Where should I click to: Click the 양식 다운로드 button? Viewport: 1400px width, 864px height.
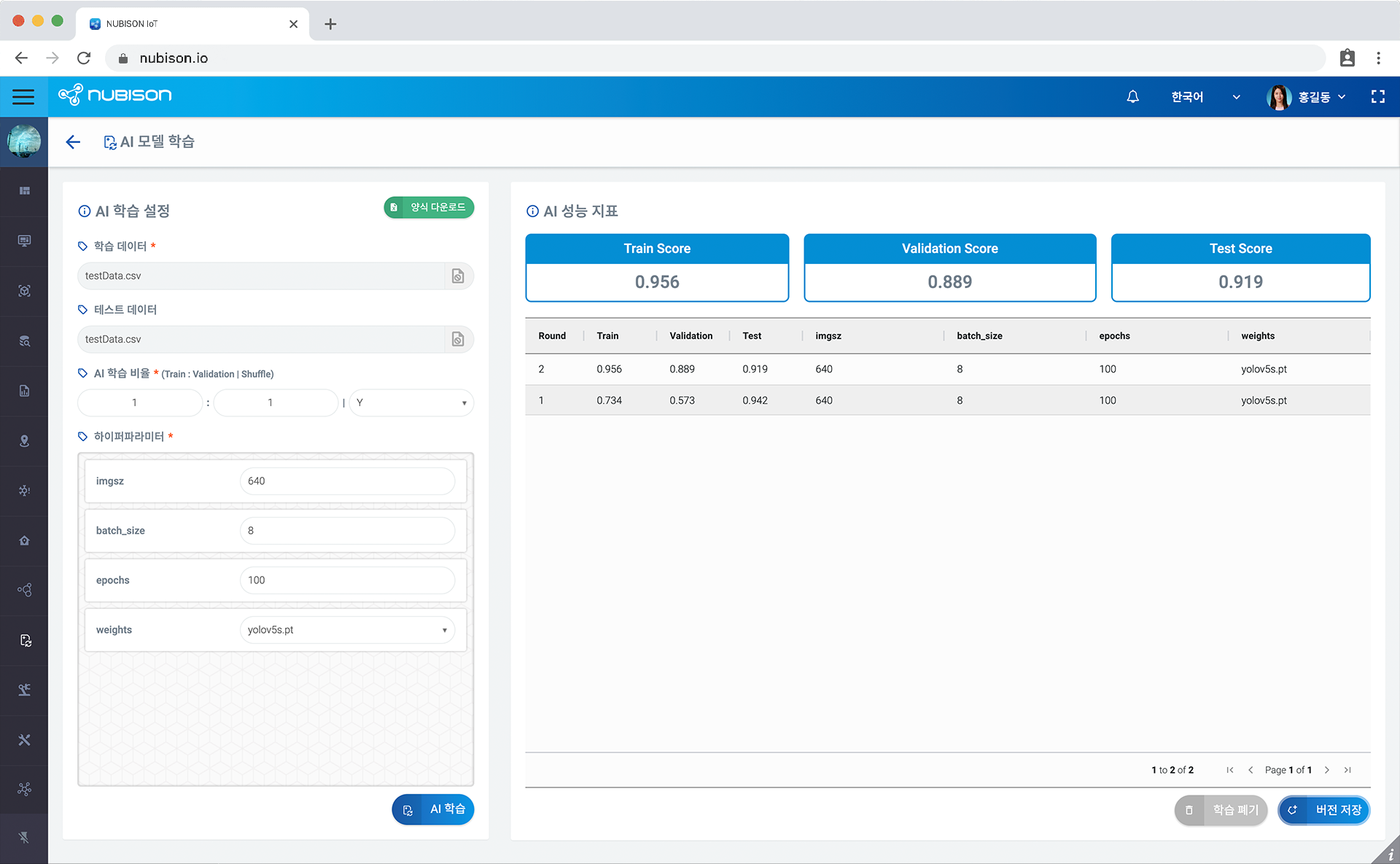429,207
